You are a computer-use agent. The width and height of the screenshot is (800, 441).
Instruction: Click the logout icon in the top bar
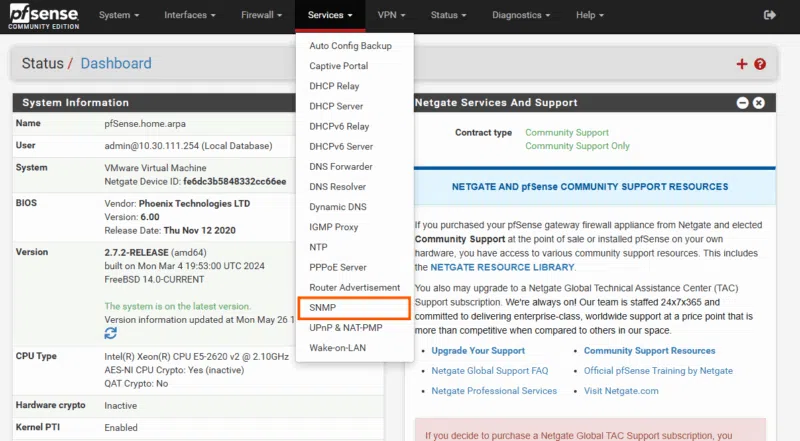click(x=769, y=15)
